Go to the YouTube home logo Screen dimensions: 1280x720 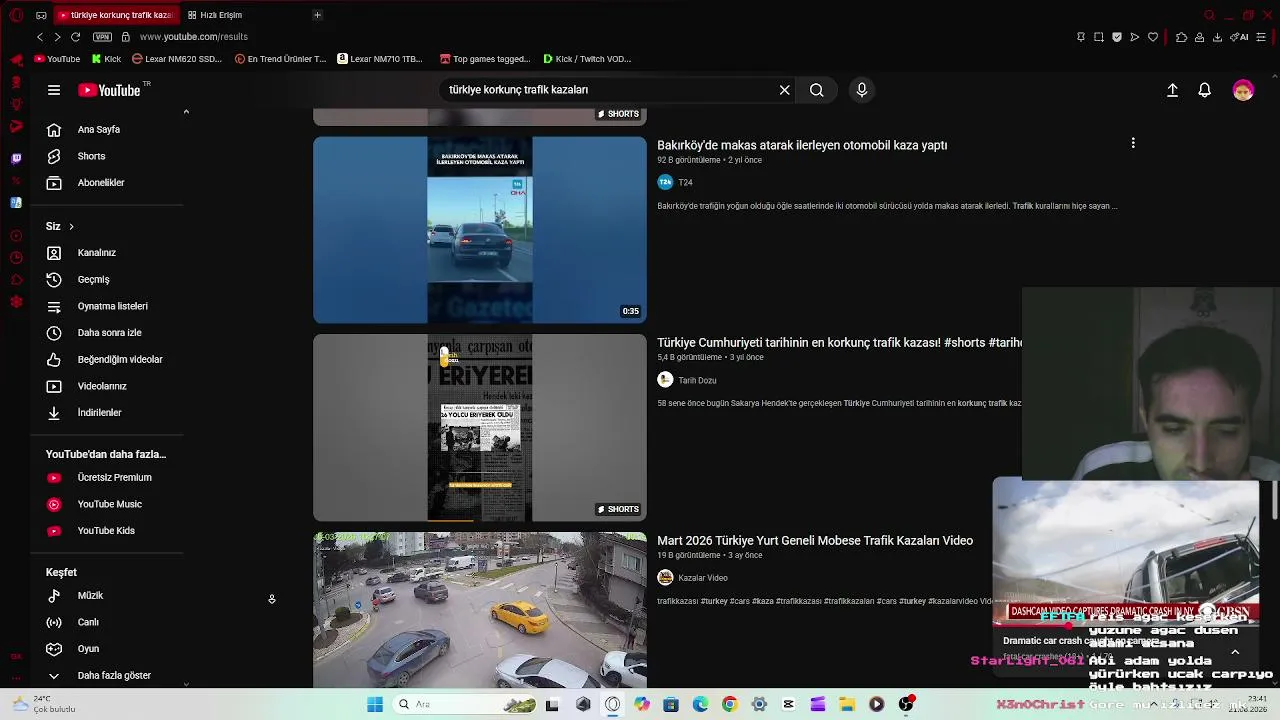(109, 90)
